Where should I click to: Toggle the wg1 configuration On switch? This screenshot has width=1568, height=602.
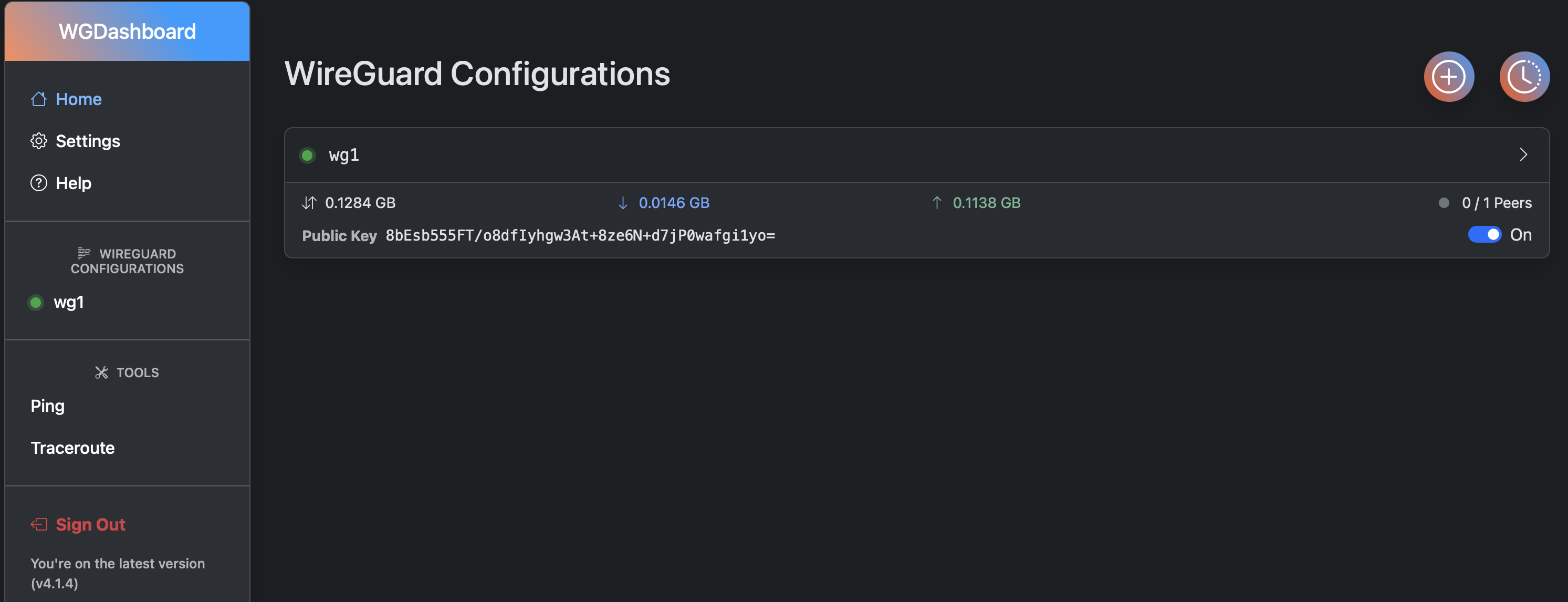[x=1484, y=235]
